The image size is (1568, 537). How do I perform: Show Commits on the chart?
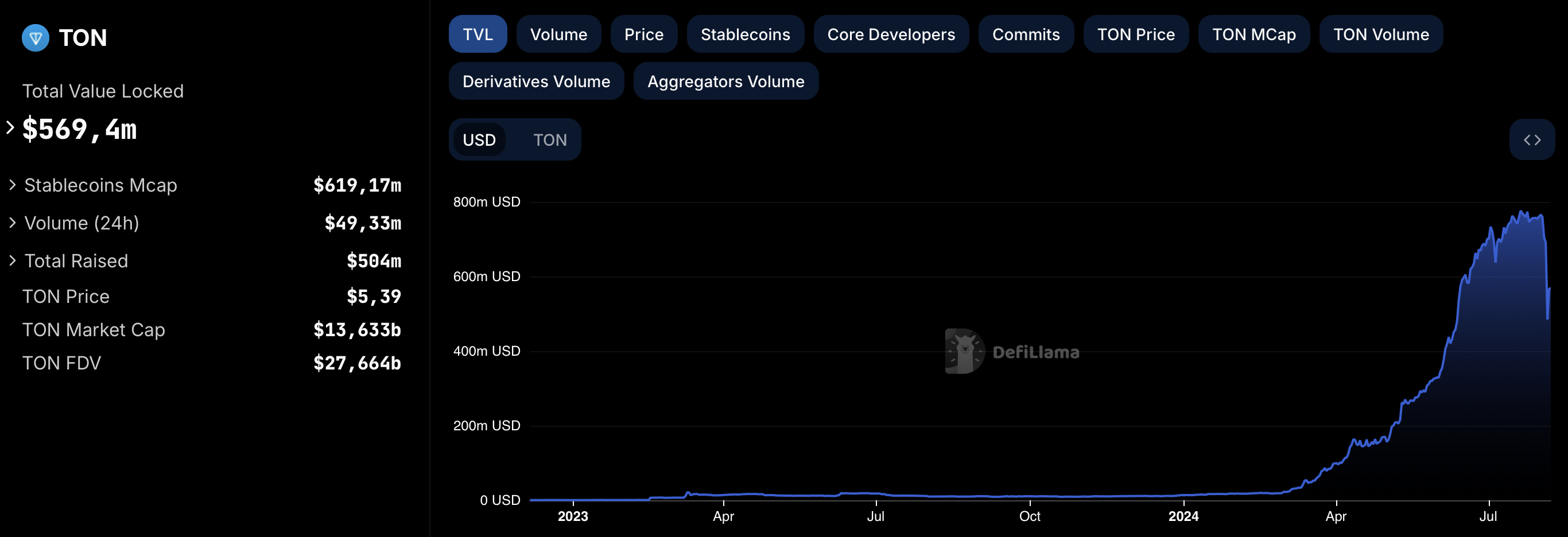1026,34
